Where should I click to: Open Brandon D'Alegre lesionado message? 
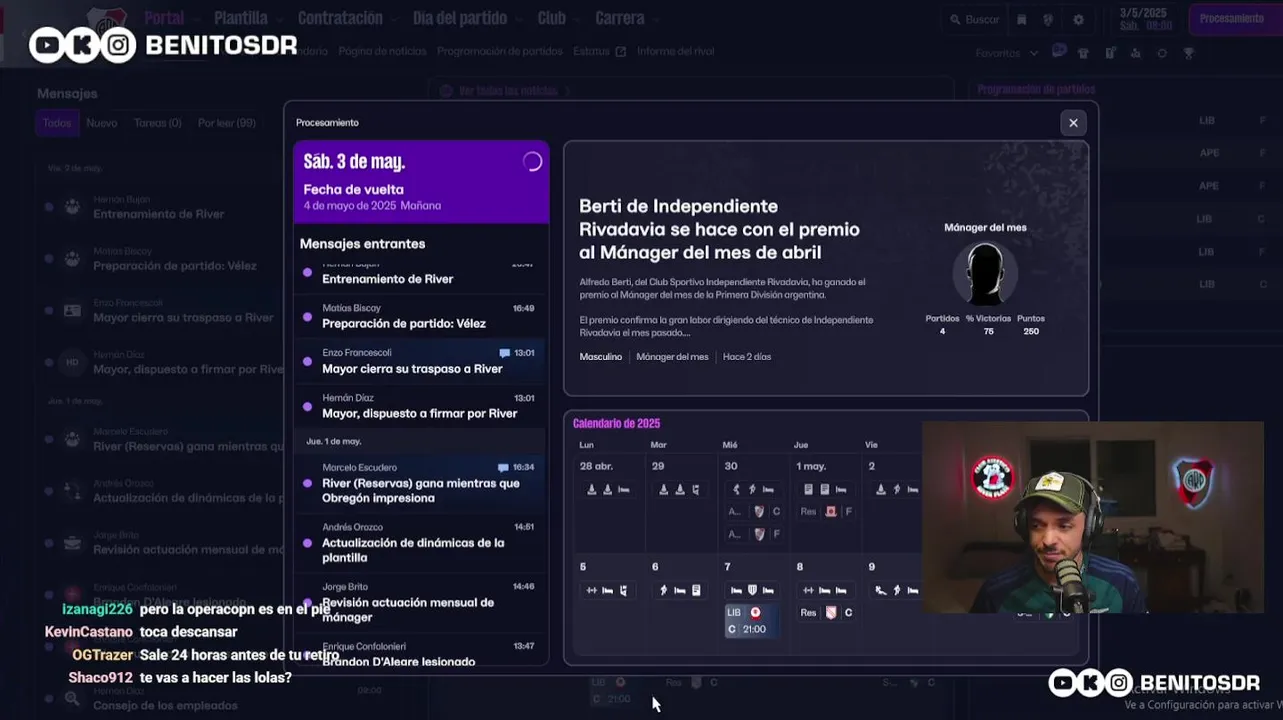(421, 654)
